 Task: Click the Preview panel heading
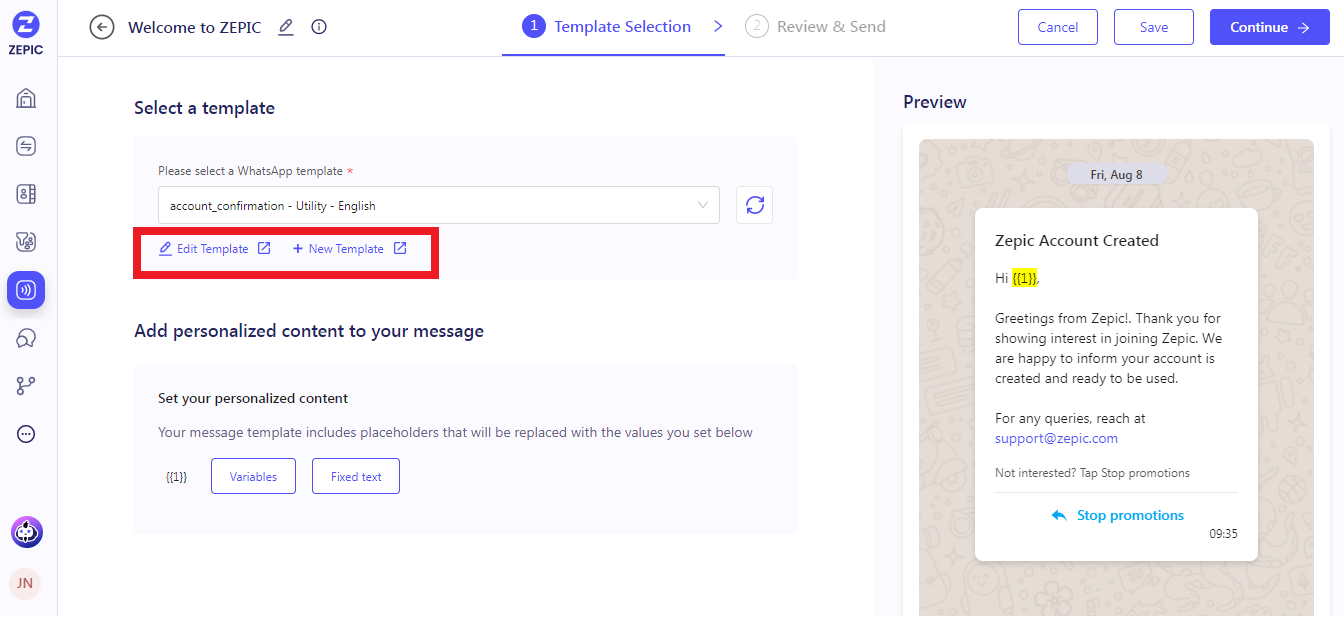point(935,101)
